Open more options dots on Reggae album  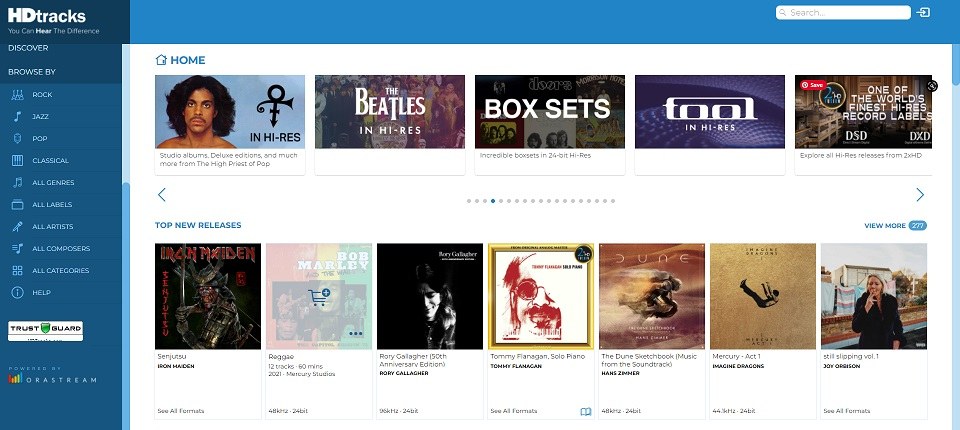(x=356, y=334)
